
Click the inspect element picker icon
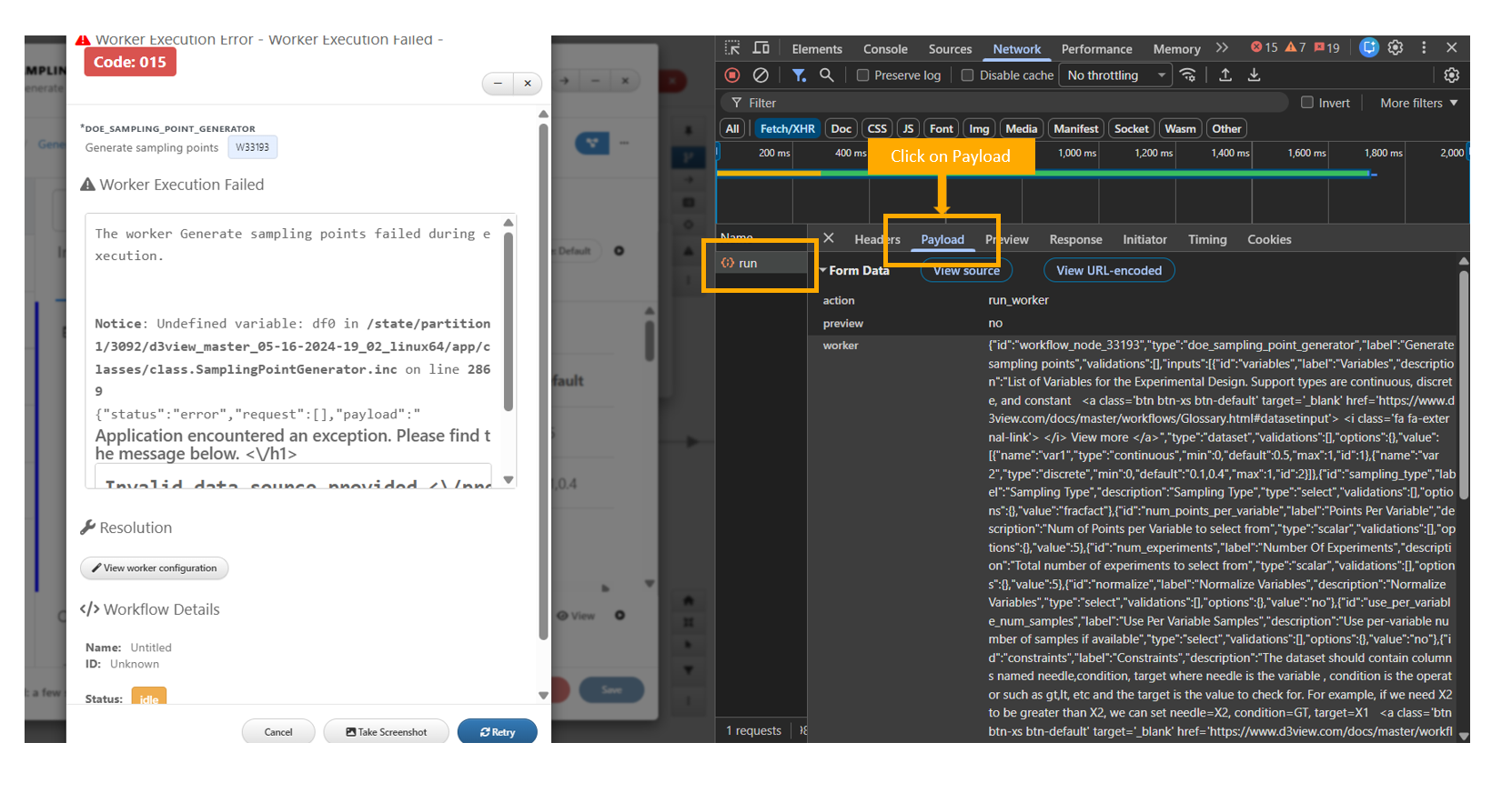pyautogui.click(x=732, y=48)
